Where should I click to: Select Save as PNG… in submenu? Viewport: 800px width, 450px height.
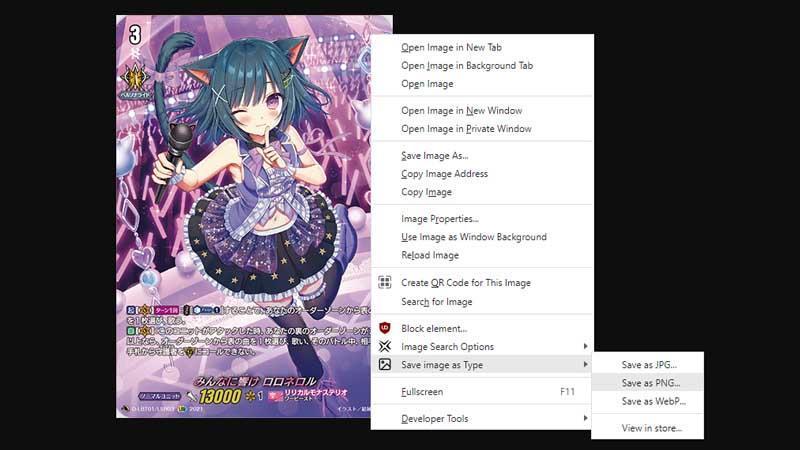click(647, 383)
